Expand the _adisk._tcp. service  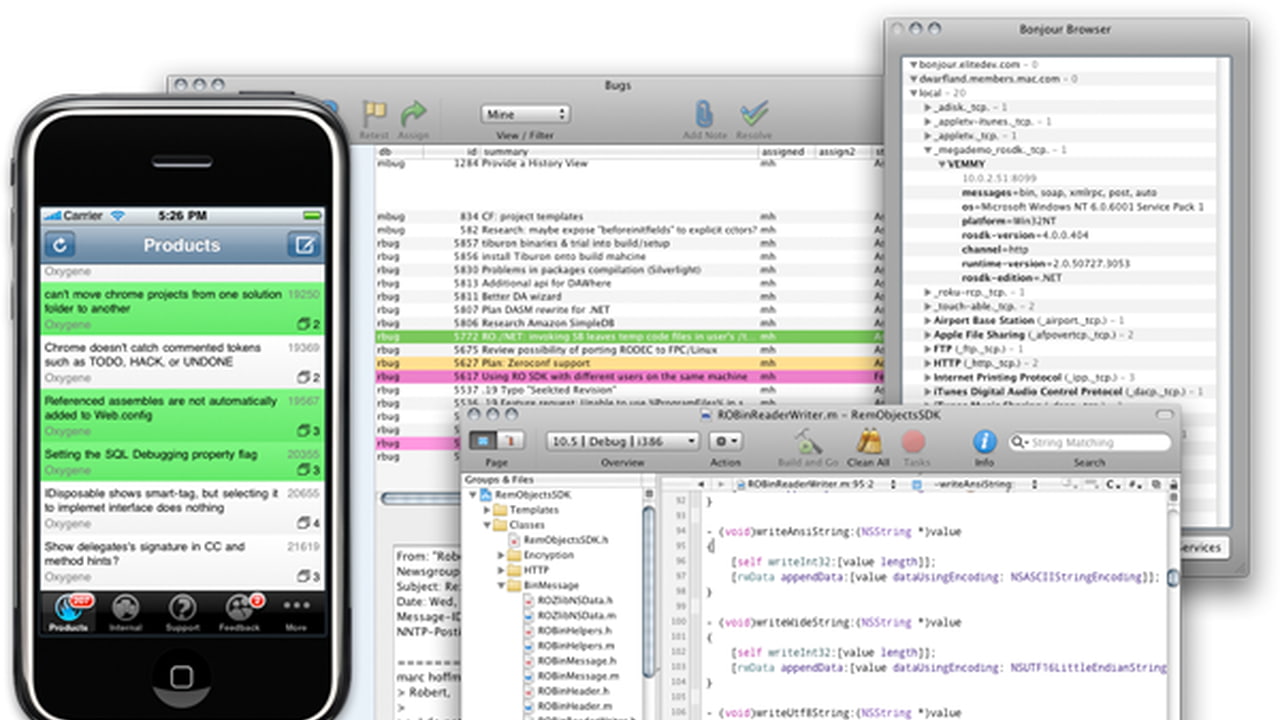pos(927,107)
